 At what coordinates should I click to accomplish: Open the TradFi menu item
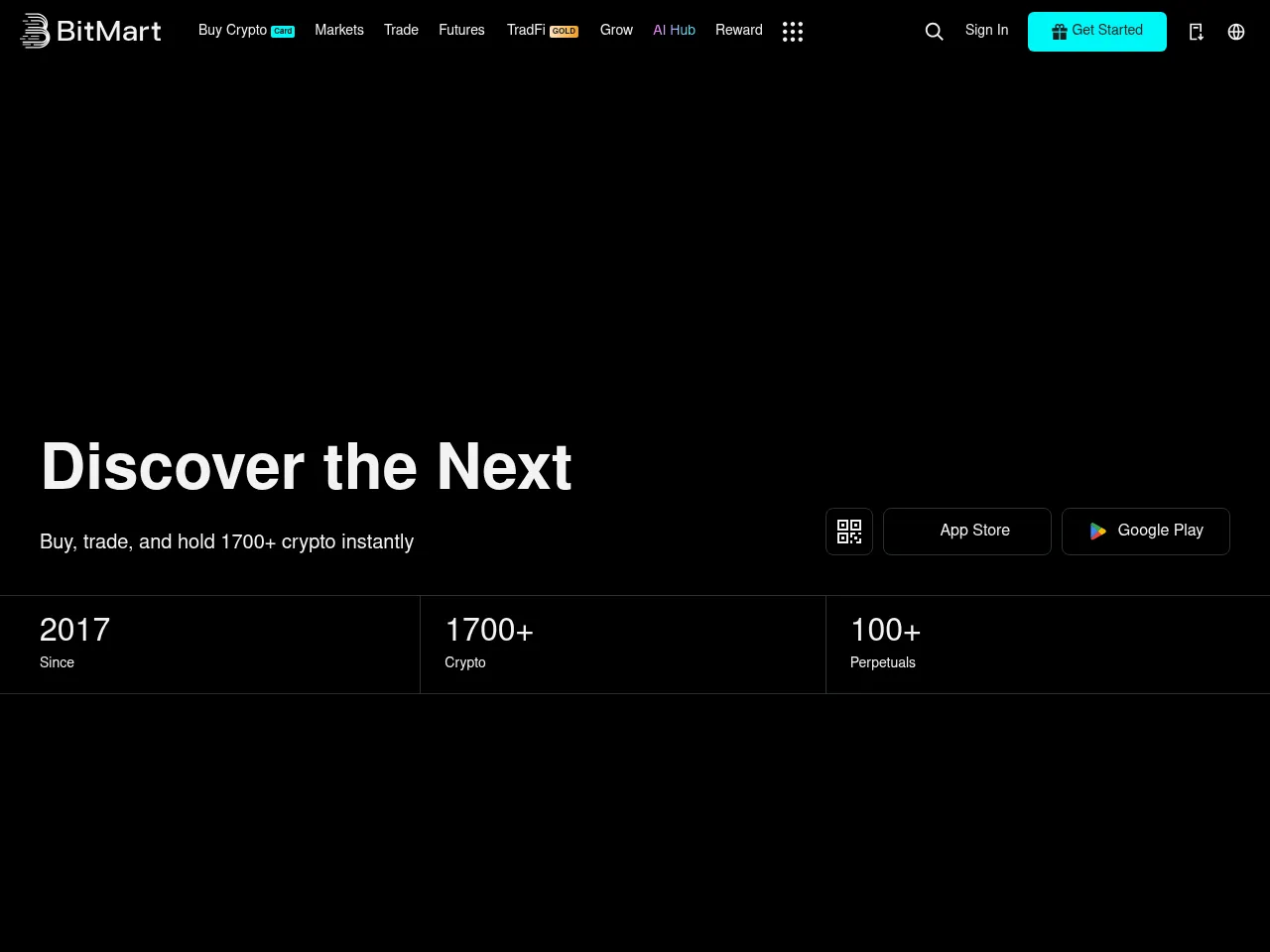click(527, 31)
